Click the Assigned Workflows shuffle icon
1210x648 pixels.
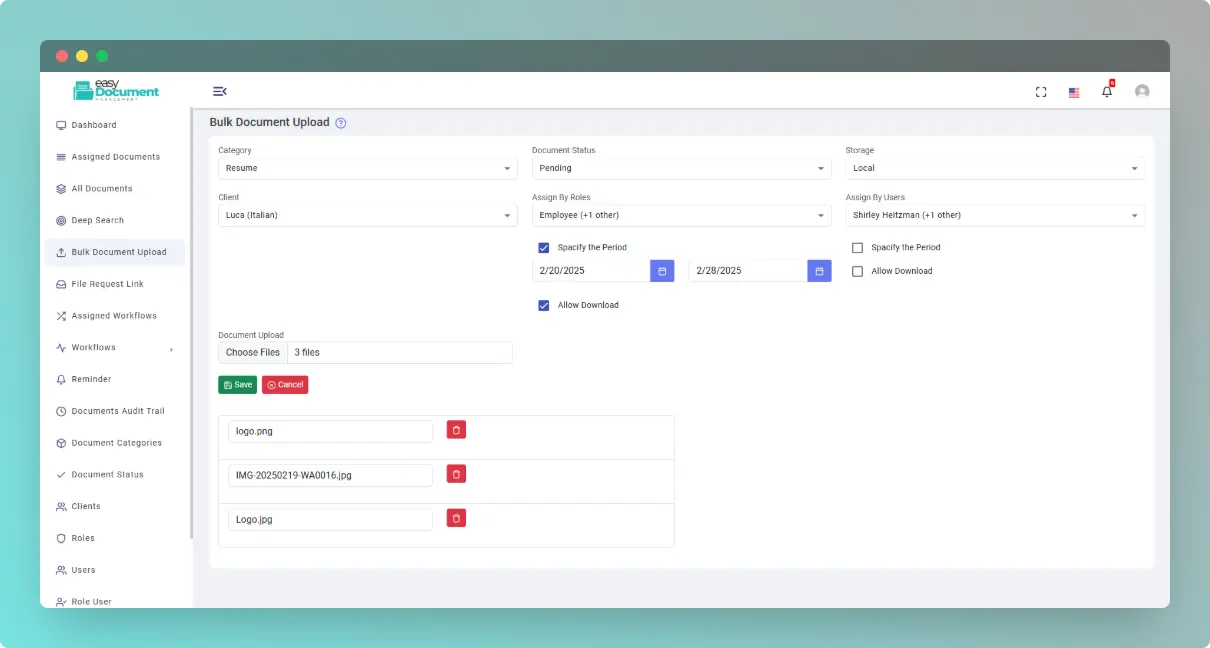click(x=61, y=316)
